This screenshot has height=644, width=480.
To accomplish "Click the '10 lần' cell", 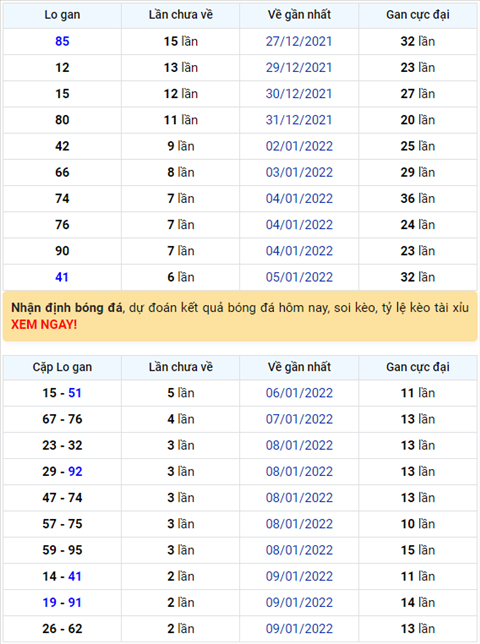I will [418, 524].
